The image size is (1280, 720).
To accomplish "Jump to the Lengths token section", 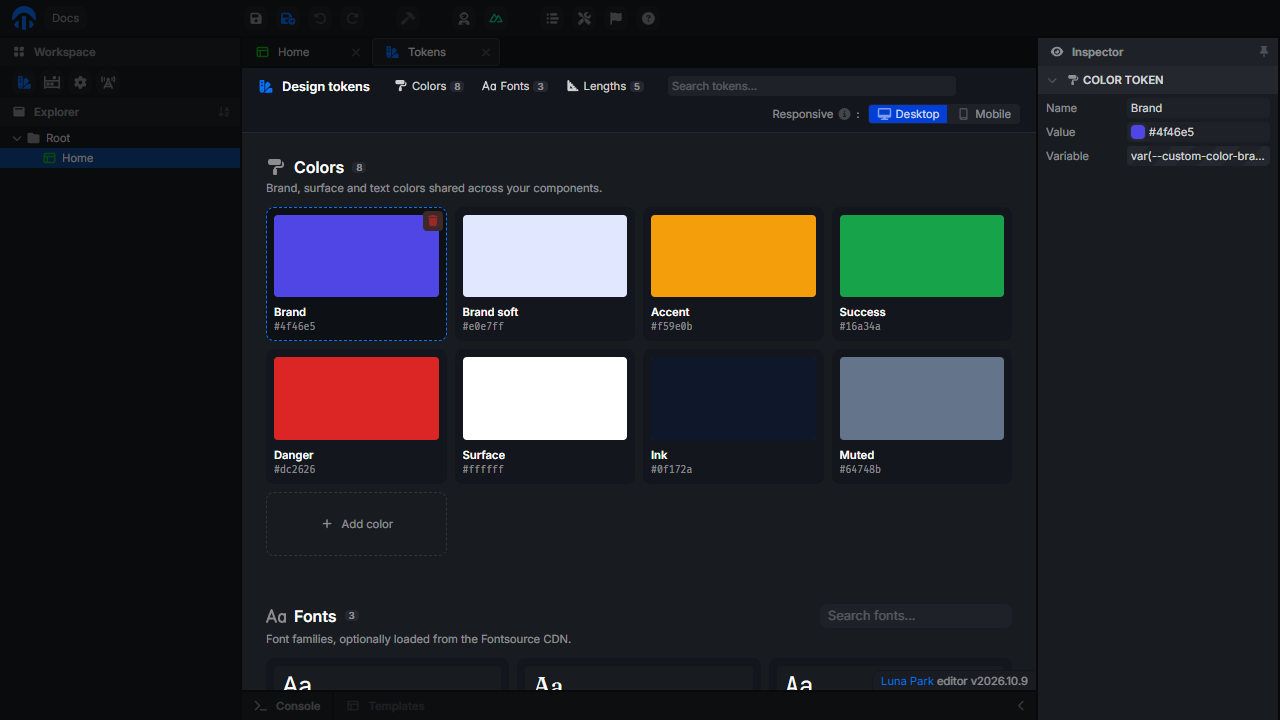I will tap(605, 86).
